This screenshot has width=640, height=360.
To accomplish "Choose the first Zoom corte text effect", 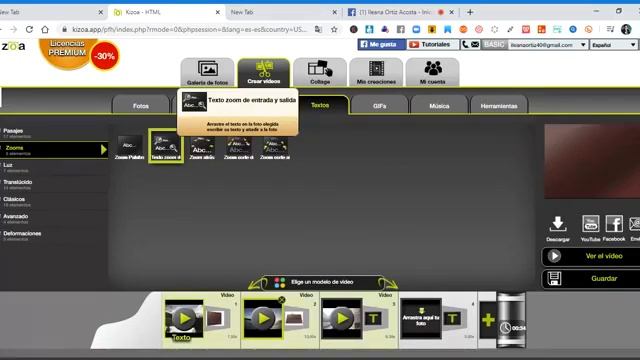I will (x=239, y=148).
